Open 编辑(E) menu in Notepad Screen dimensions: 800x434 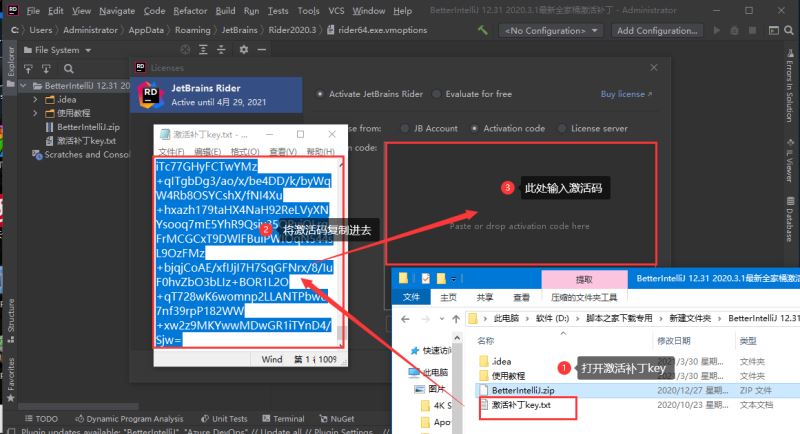[x=207, y=151]
